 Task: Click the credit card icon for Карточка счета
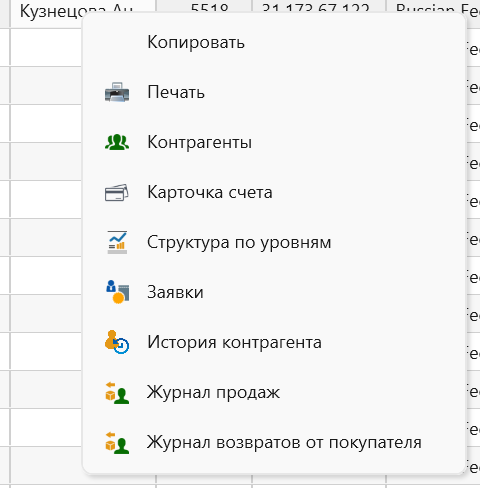pyautogui.click(x=117, y=193)
